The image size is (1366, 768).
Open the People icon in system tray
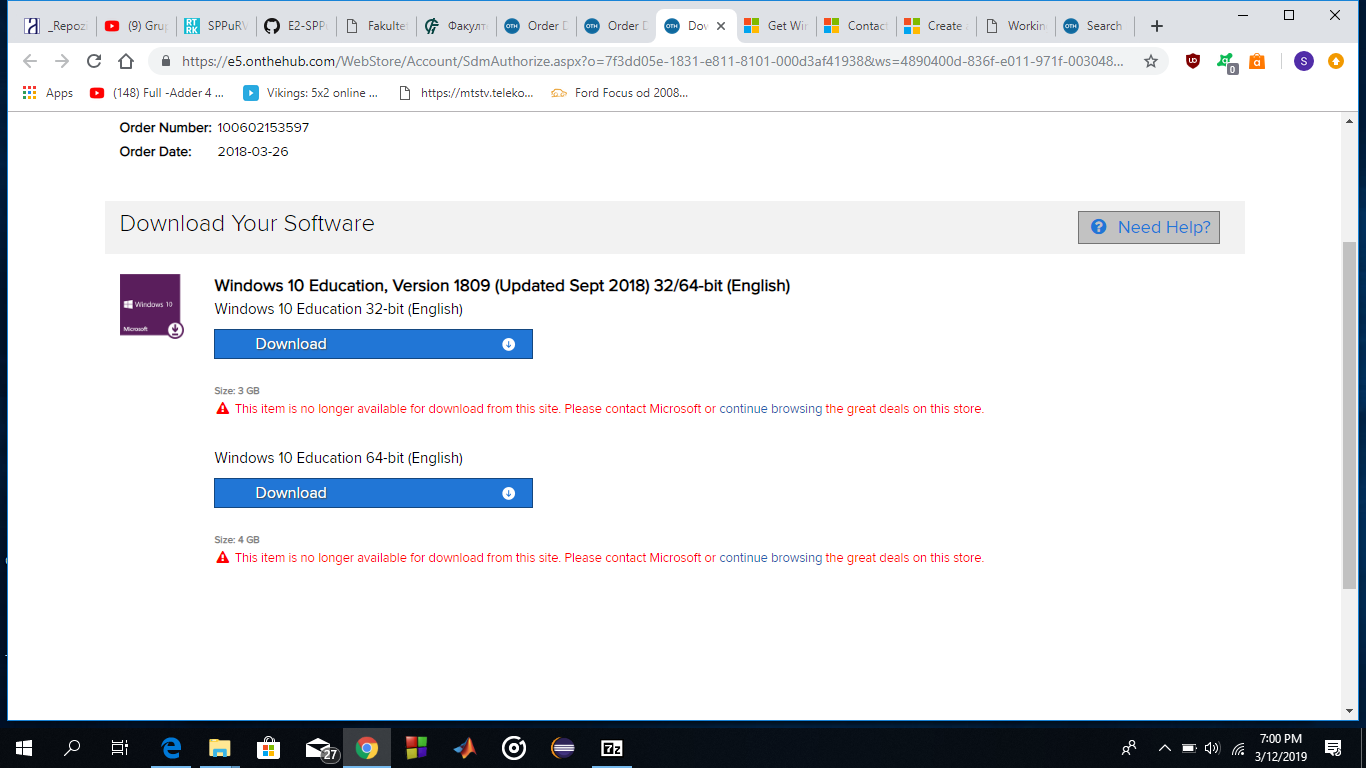[1129, 747]
